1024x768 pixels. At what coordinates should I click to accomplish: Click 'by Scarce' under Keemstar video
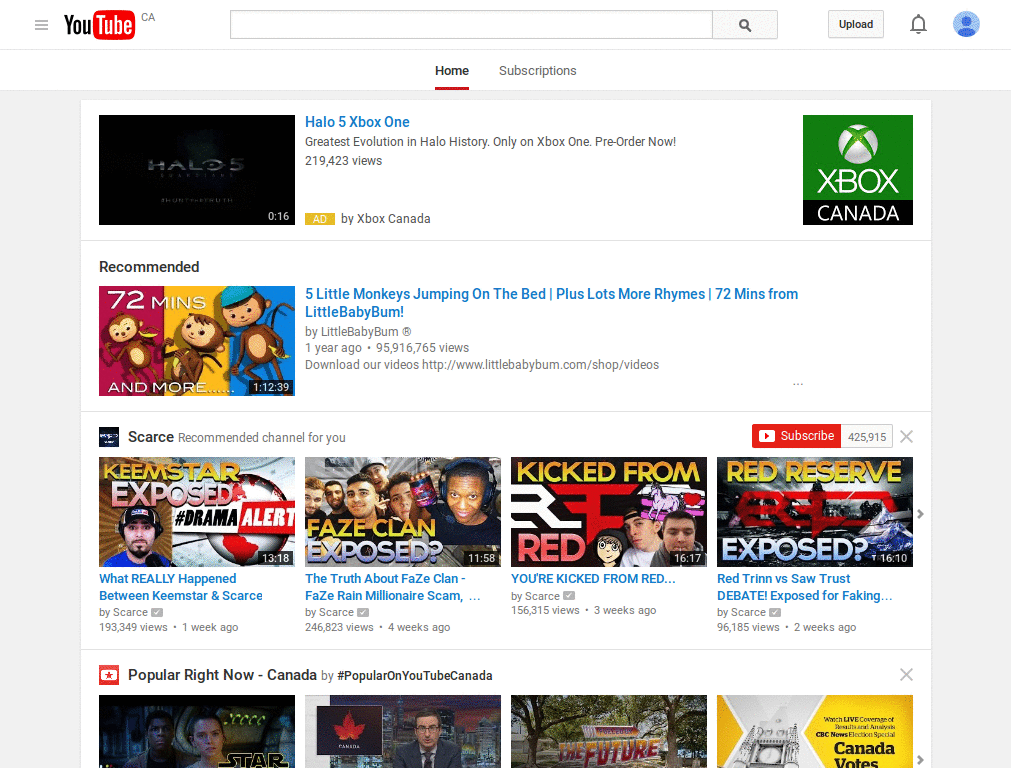(123, 613)
